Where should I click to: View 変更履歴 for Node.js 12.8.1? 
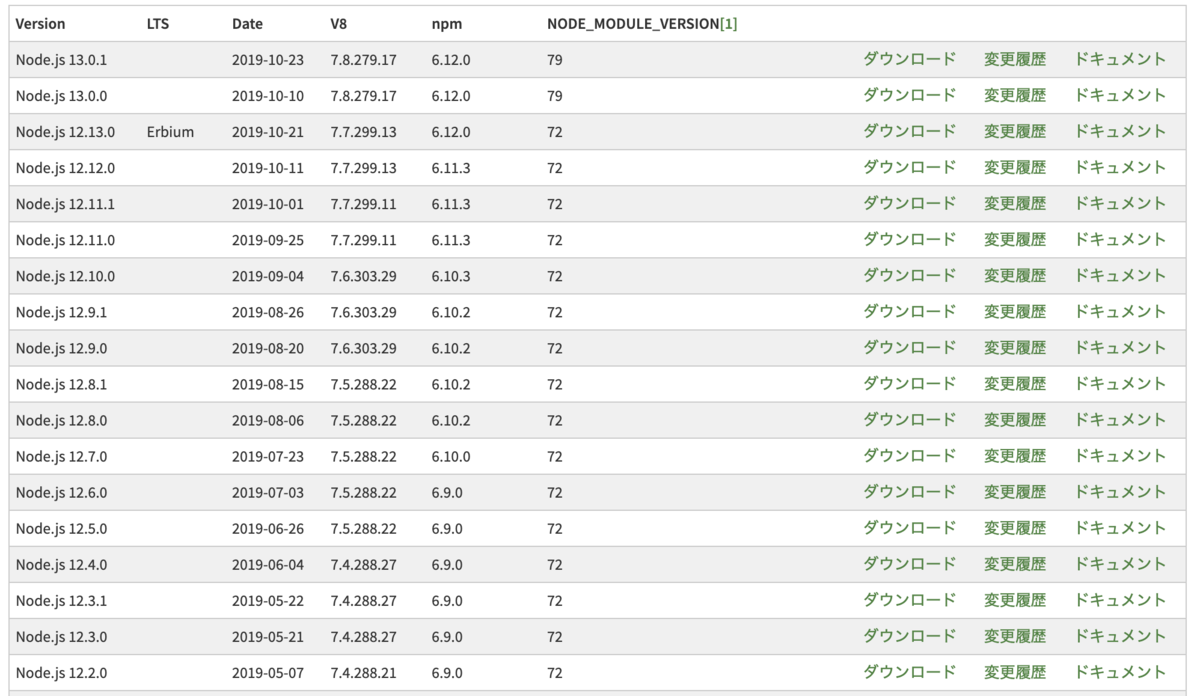point(1015,383)
